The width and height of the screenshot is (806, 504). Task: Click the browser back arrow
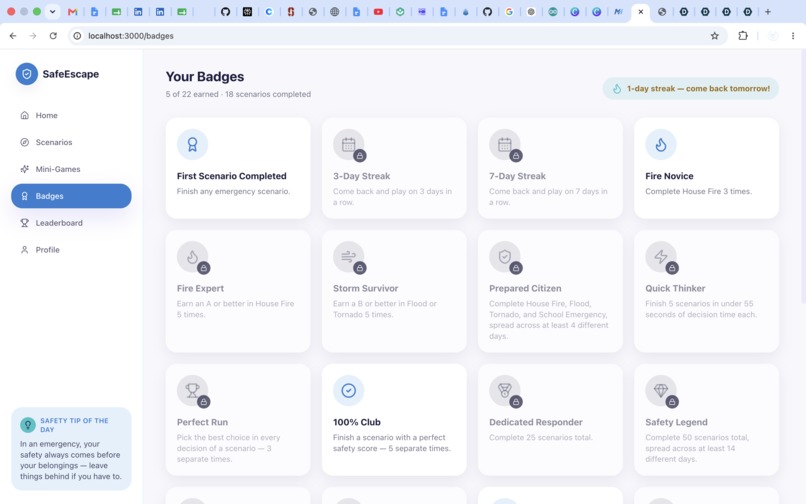point(13,36)
